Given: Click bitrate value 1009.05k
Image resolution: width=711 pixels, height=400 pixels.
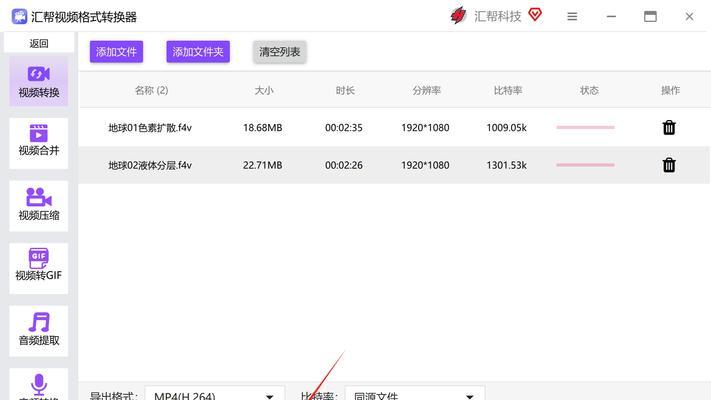Looking at the screenshot, I should click(x=506, y=128).
